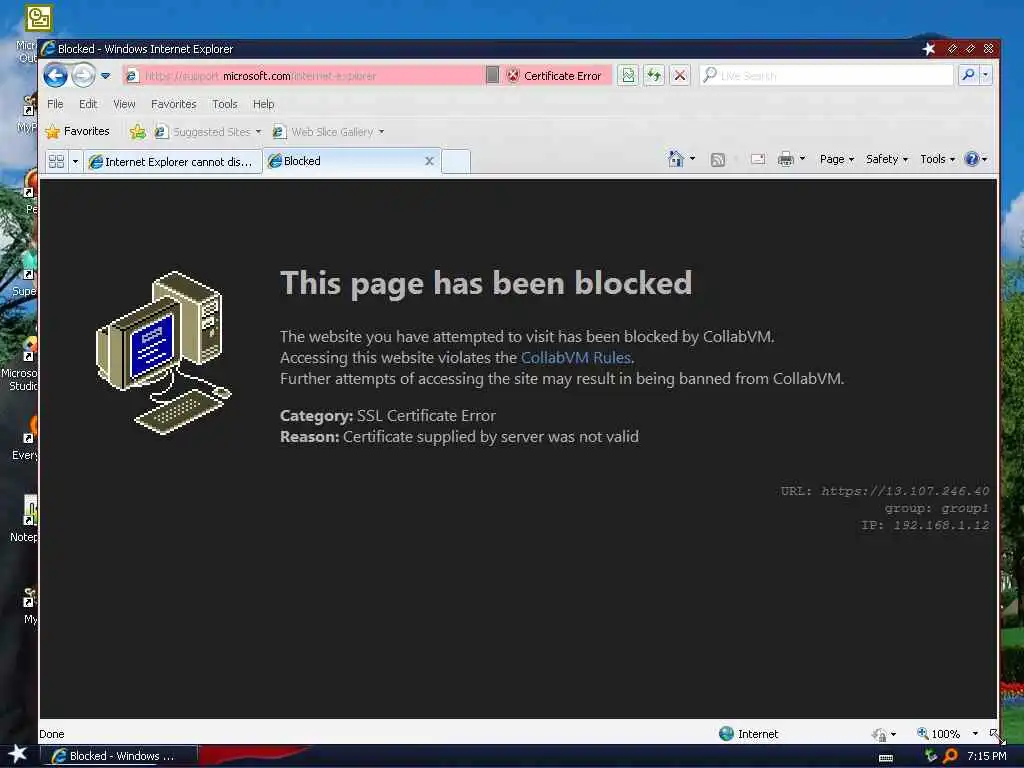1024x768 pixels.
Task: Click the Add to Favorites Bar icon
Action: 137,132
